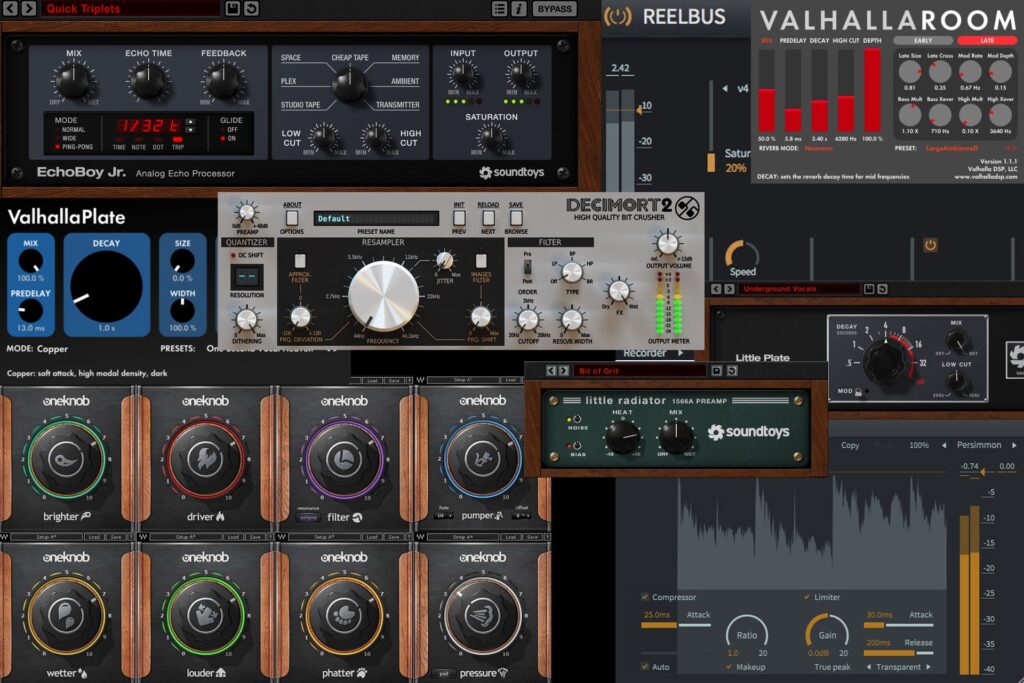Open the ValhallaPlate MODE Copper selector
Viewport: 1024px width, 683px height.
[37, 349]
